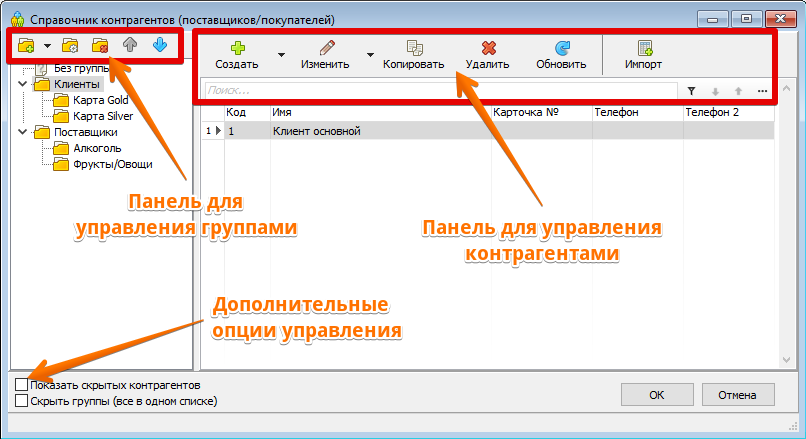Enable Скрыть группы checkbox

pos(21,400)
